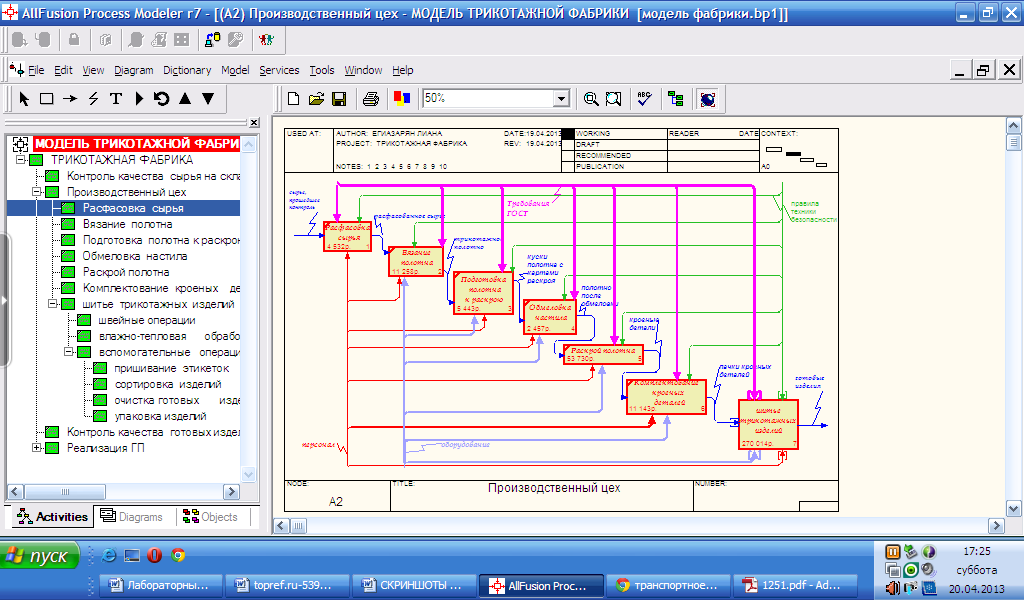Select сортировка изделий in the tree

(168, 384)
